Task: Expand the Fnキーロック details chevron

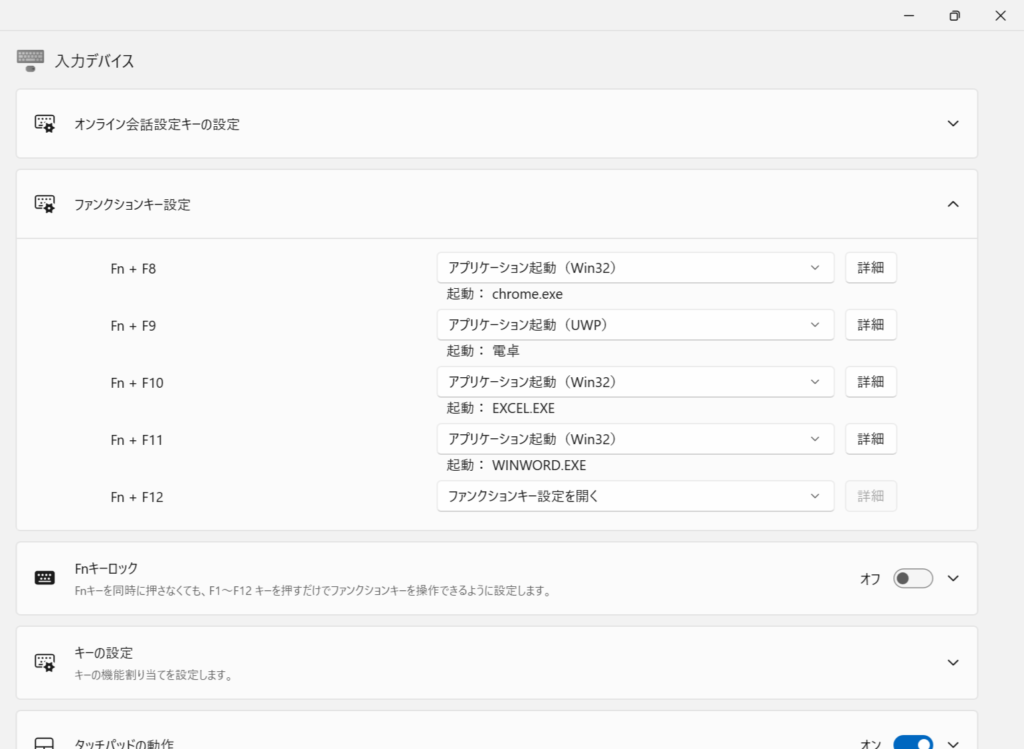Action: (952, 578)
